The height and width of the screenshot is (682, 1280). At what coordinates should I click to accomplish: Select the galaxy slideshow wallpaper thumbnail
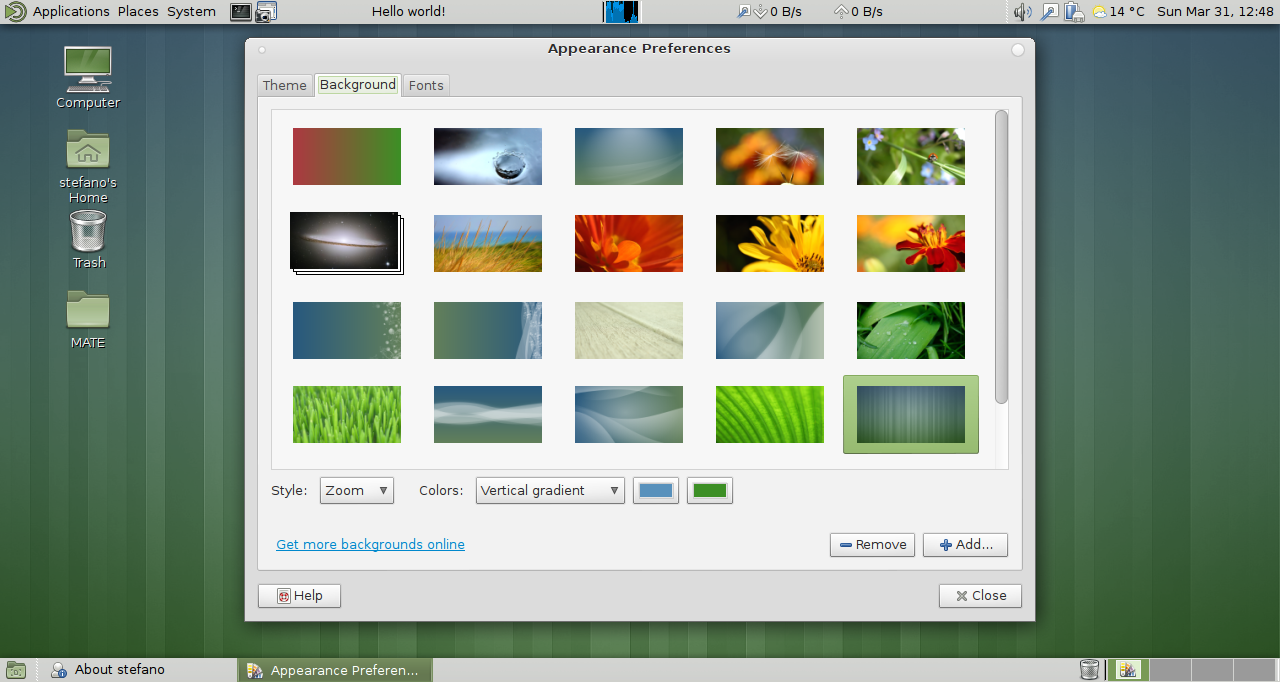[x=345, y=241]
